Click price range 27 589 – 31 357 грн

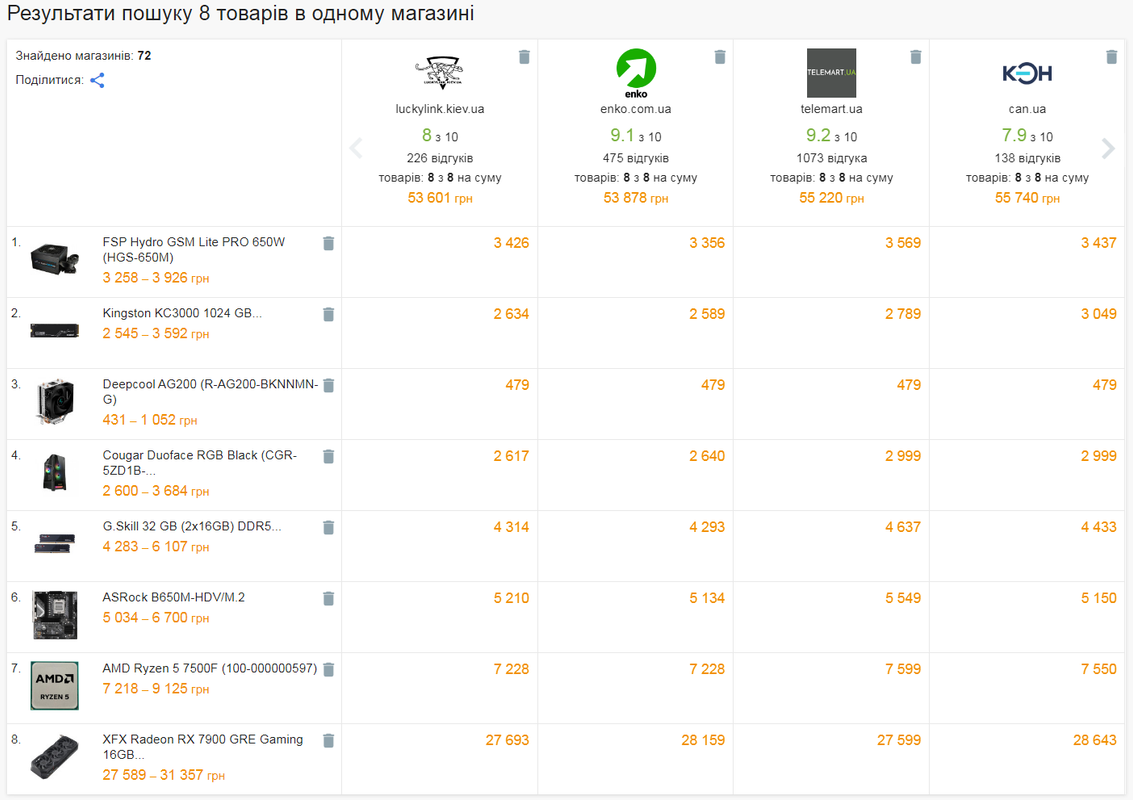(163, 775)
